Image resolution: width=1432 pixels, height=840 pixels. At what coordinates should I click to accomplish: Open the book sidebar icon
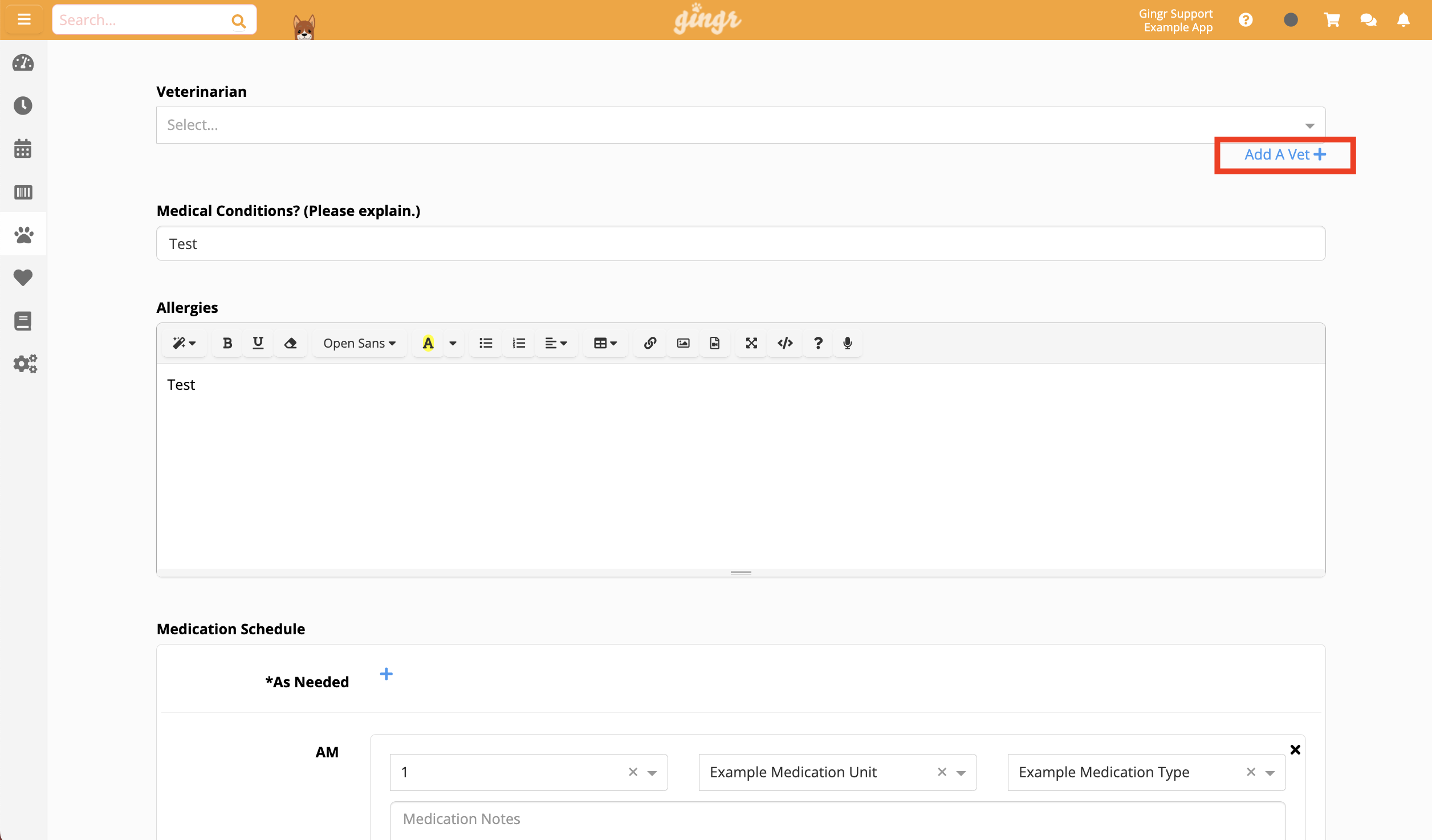(23, 321)
